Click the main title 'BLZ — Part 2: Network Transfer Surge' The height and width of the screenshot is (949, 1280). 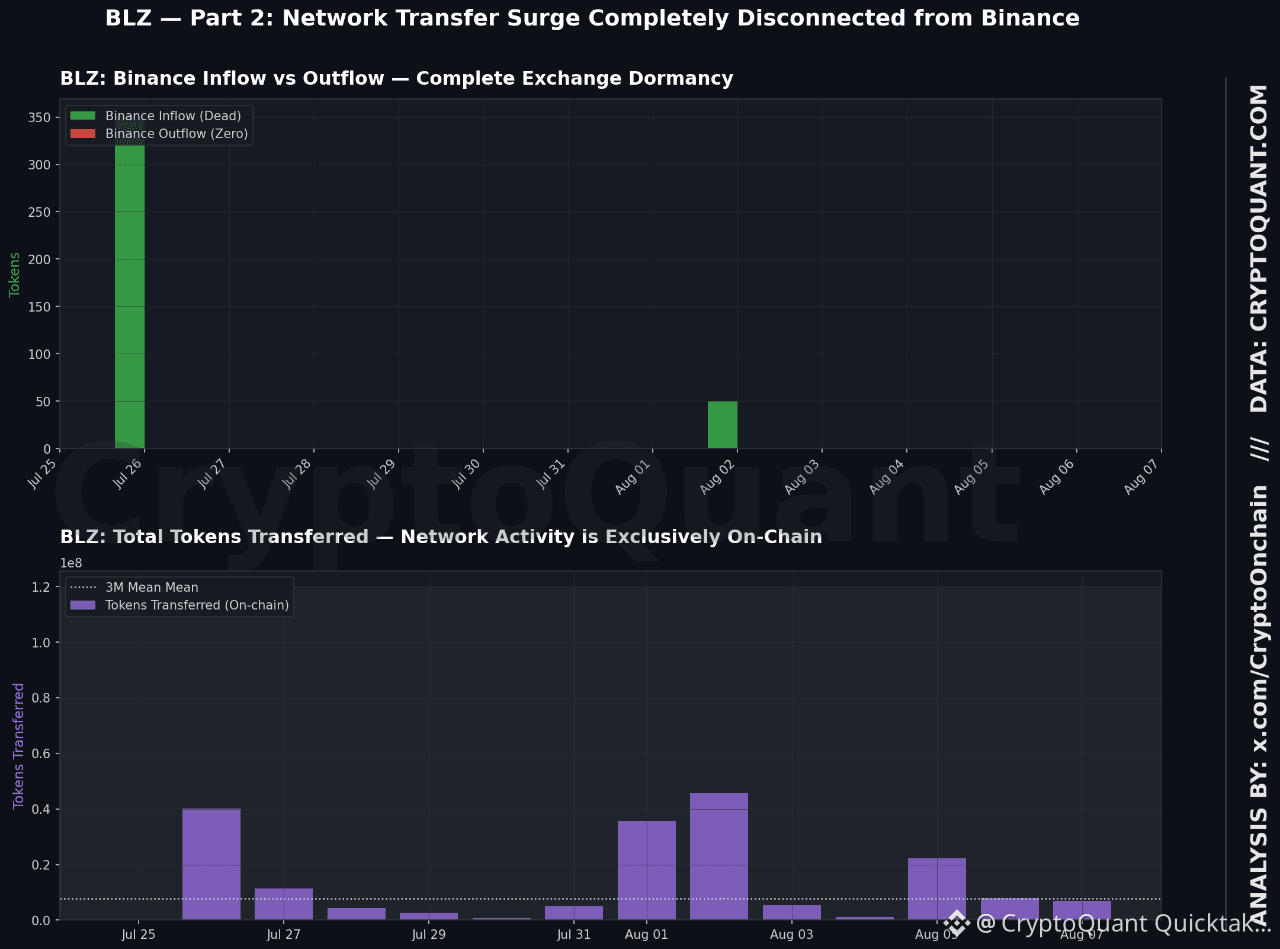(592, 18)
